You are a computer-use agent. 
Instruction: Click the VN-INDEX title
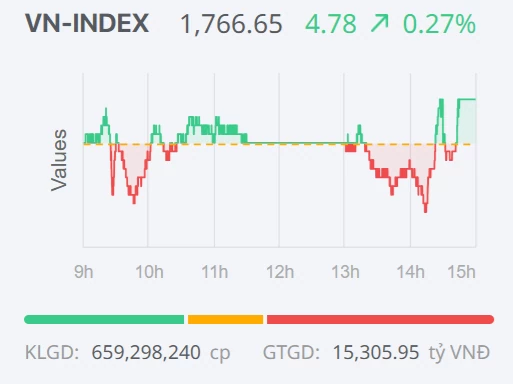87,23
